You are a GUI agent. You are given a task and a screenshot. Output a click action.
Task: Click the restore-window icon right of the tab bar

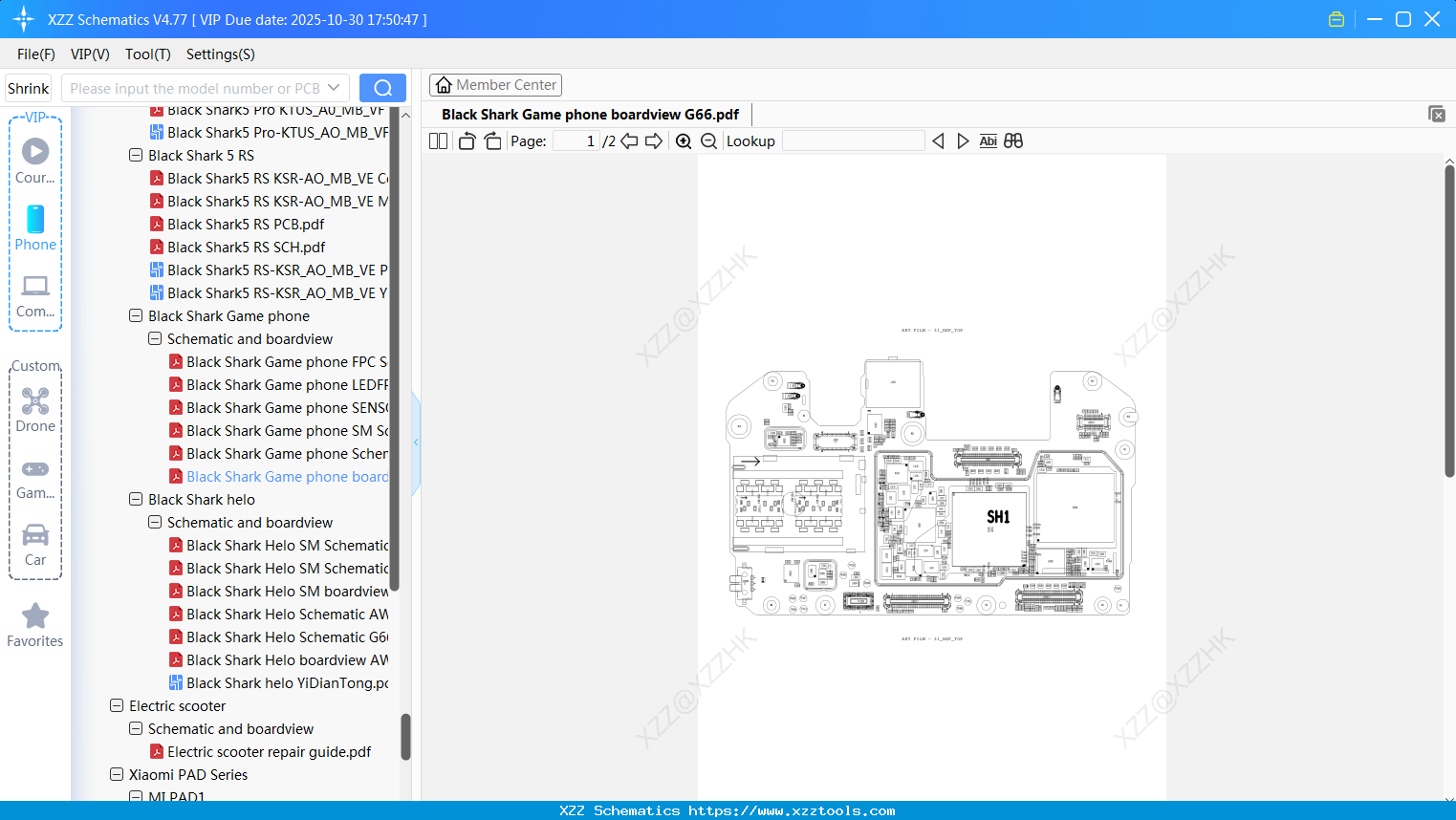[x=1437, y=114]
